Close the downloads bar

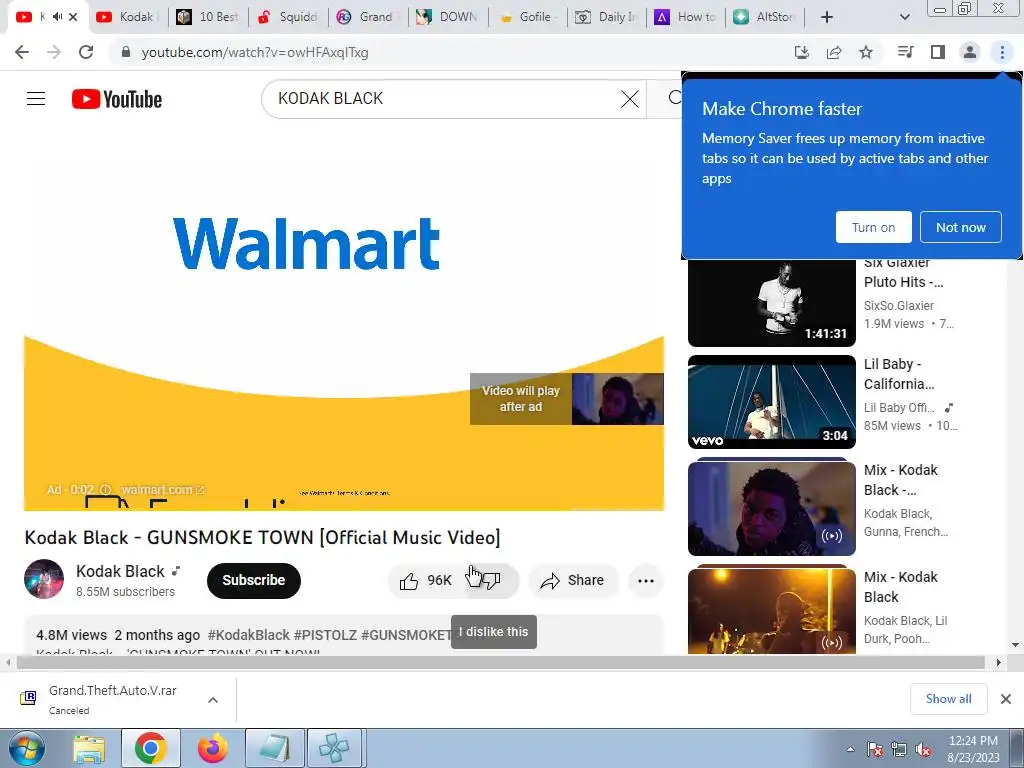[1006, 699]
